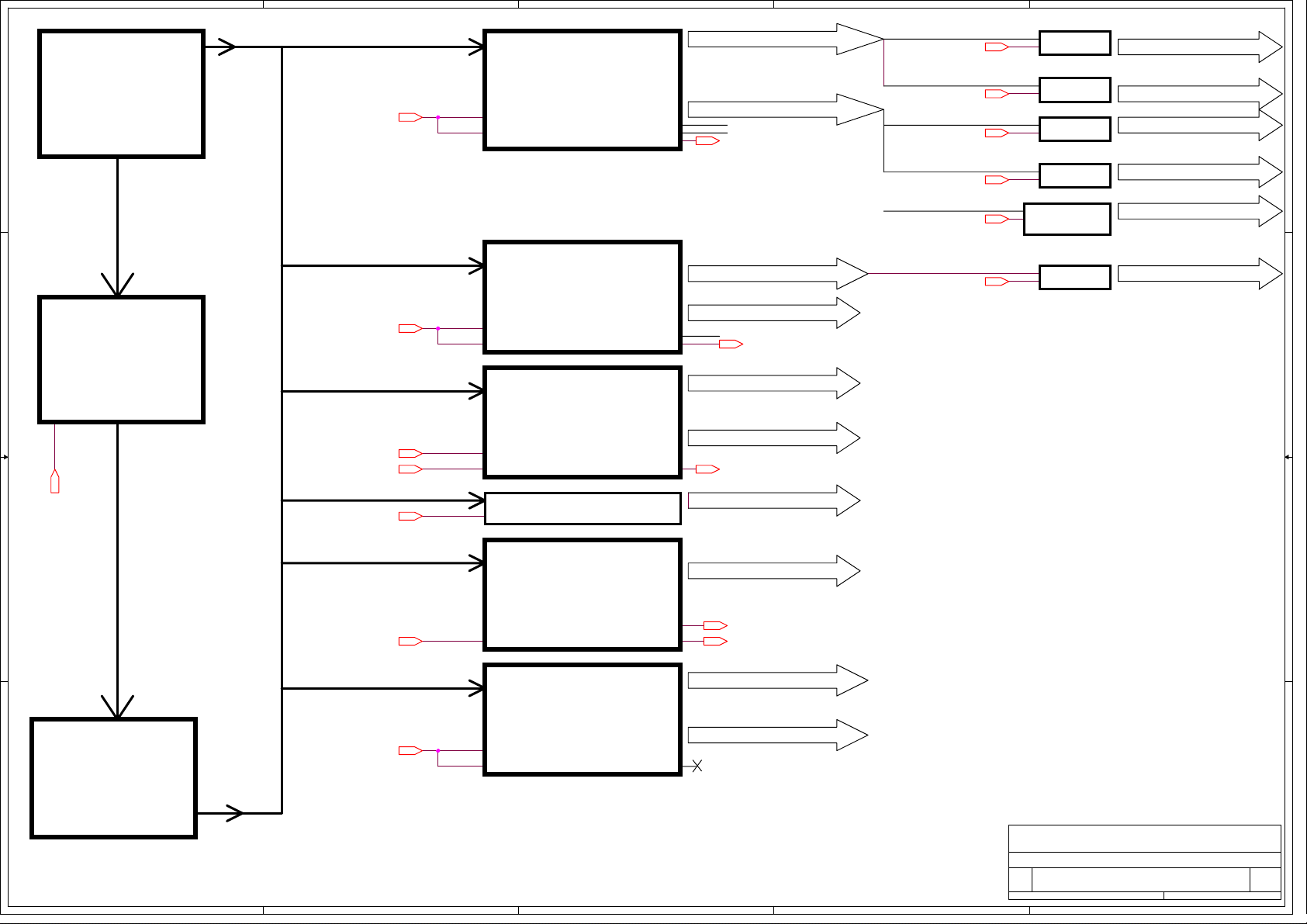
Task: Select the middle block in the left column
Action: point(121,359)
